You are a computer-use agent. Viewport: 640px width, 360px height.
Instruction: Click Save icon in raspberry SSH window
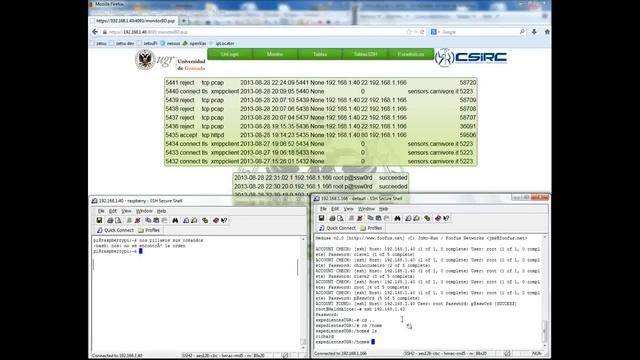pyautogui.click(x=99, y=220)
